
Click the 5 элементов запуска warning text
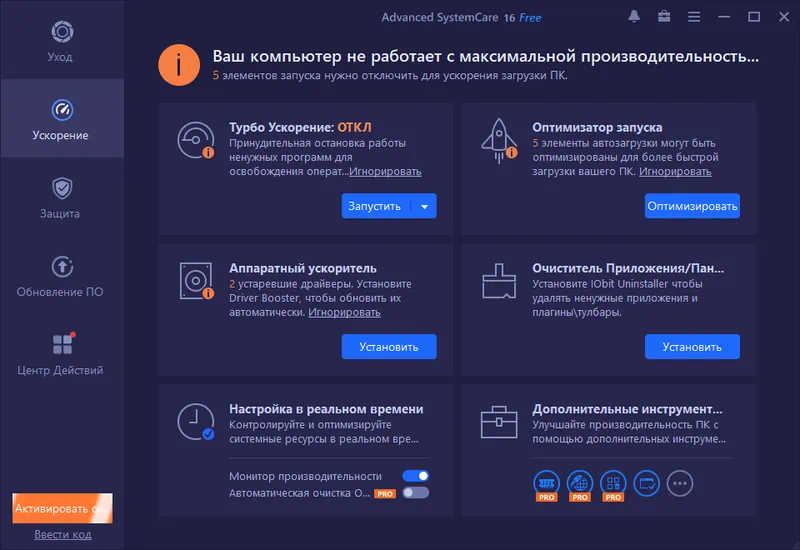[x=390, y=76]
